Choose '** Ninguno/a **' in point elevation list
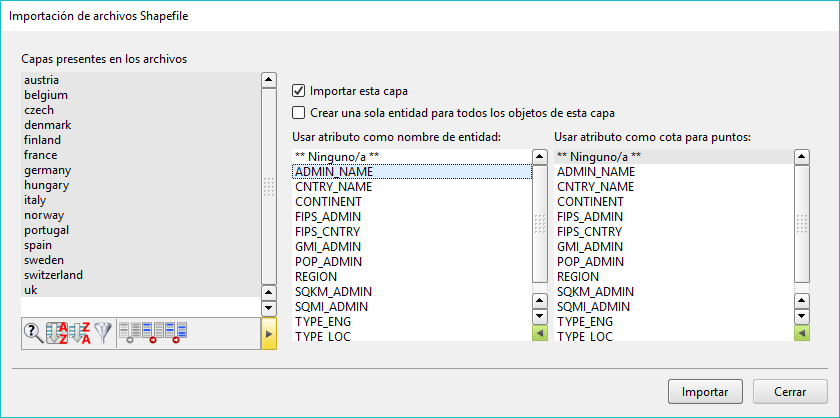 pos(674,157)
